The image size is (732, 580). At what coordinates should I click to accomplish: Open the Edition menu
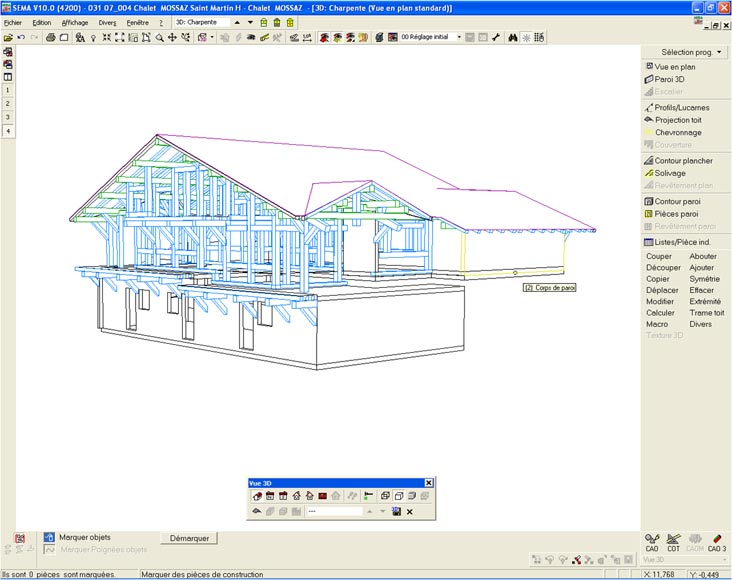tap(42, 22)
